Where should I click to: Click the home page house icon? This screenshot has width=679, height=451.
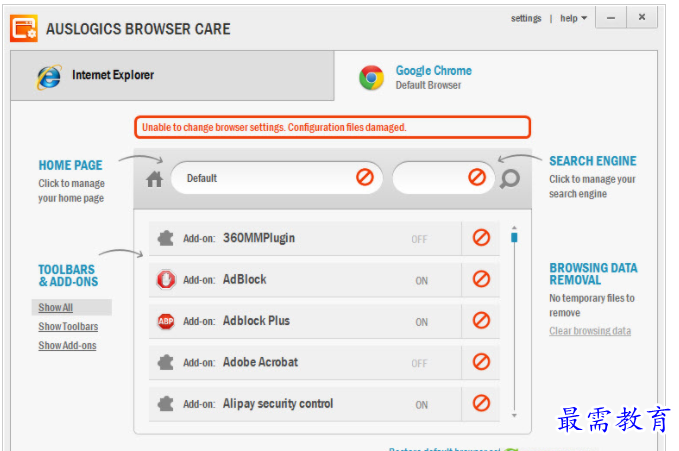click(155, 179)
